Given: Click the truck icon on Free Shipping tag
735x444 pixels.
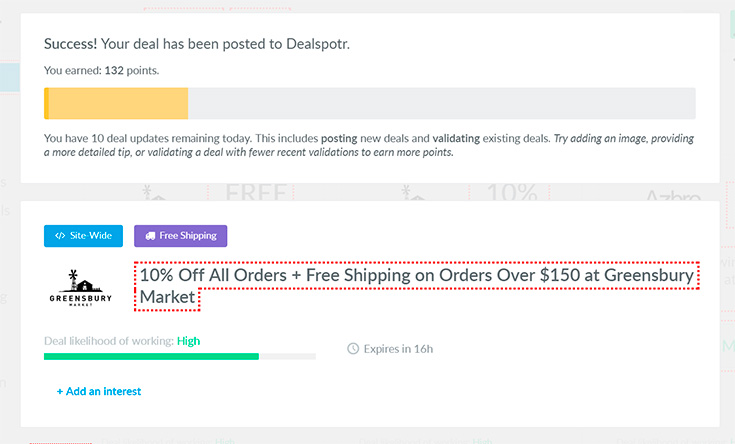Looking at the screenshot, I should click(x=150, y=236).
